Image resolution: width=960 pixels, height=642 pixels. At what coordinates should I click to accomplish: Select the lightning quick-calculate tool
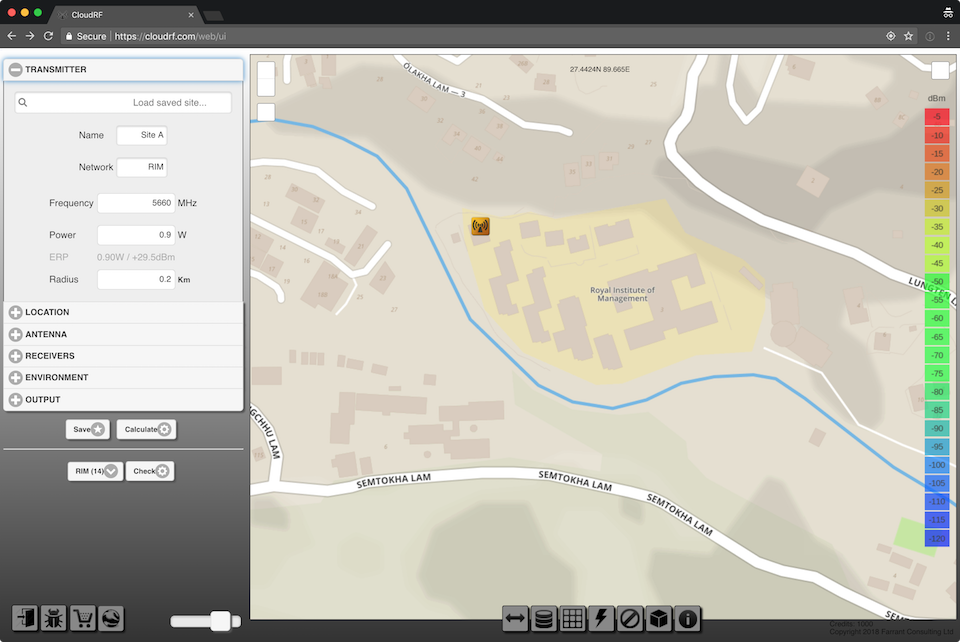click(x=601, y=618)
